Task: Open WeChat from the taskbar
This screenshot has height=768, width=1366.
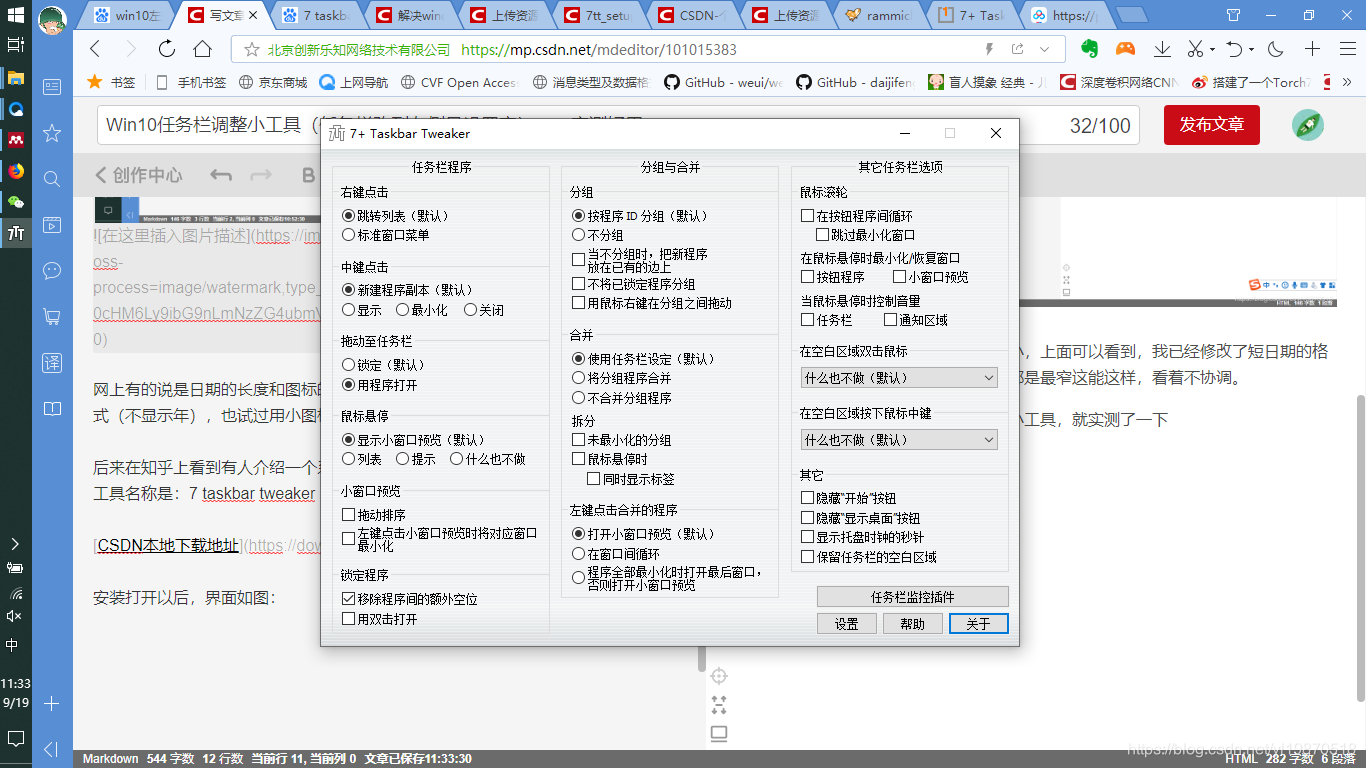Action: 15,201
